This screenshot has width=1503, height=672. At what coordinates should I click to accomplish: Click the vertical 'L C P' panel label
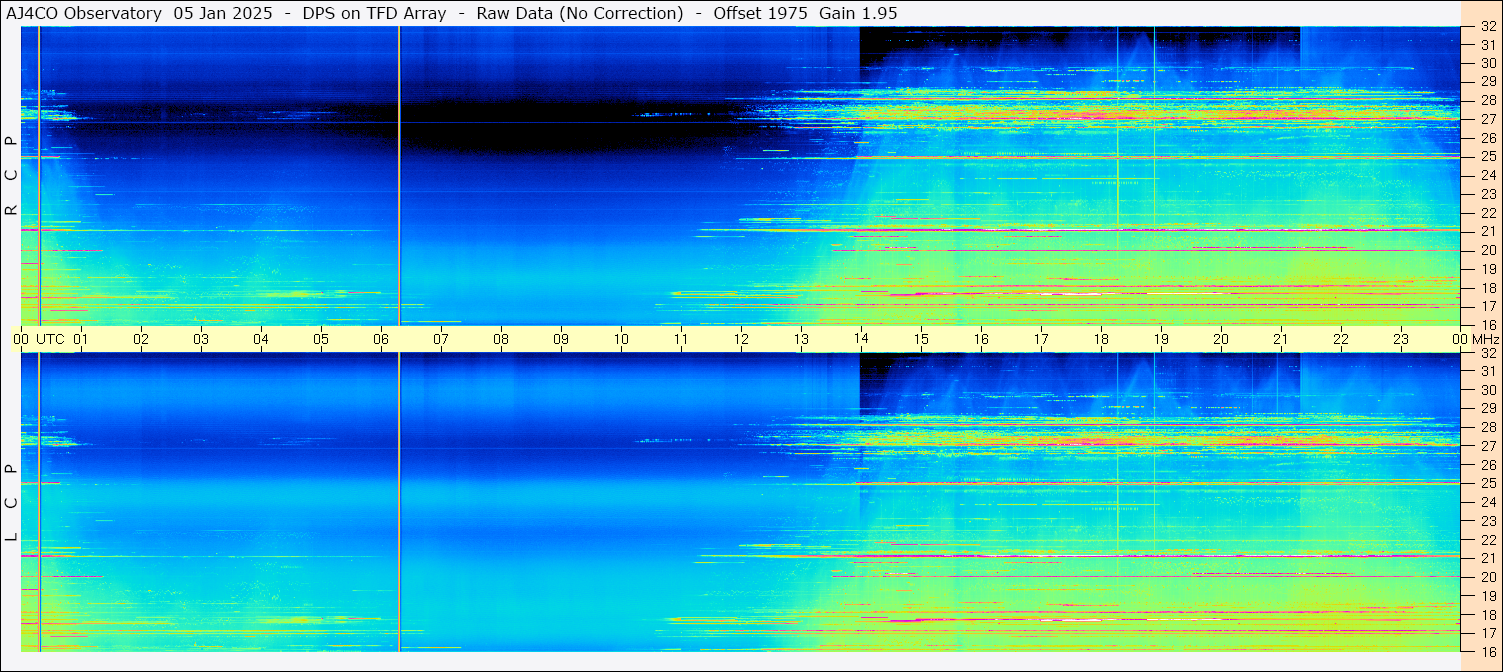tap(12, 503)
